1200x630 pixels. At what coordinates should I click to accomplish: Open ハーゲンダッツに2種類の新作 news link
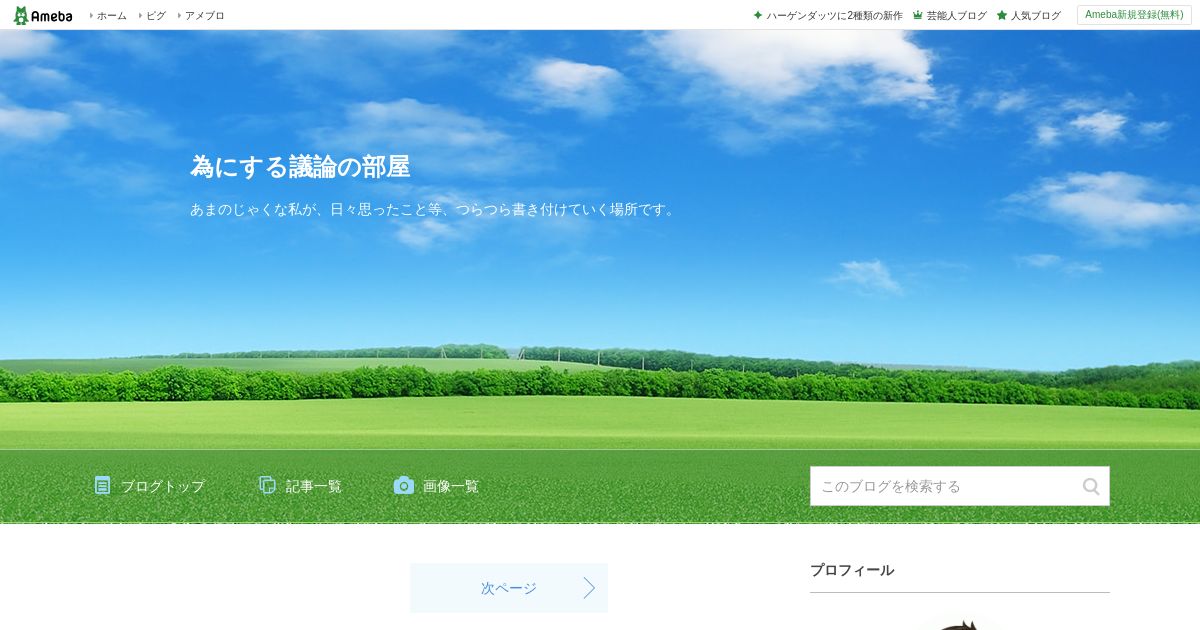click(x=834, y=16)
